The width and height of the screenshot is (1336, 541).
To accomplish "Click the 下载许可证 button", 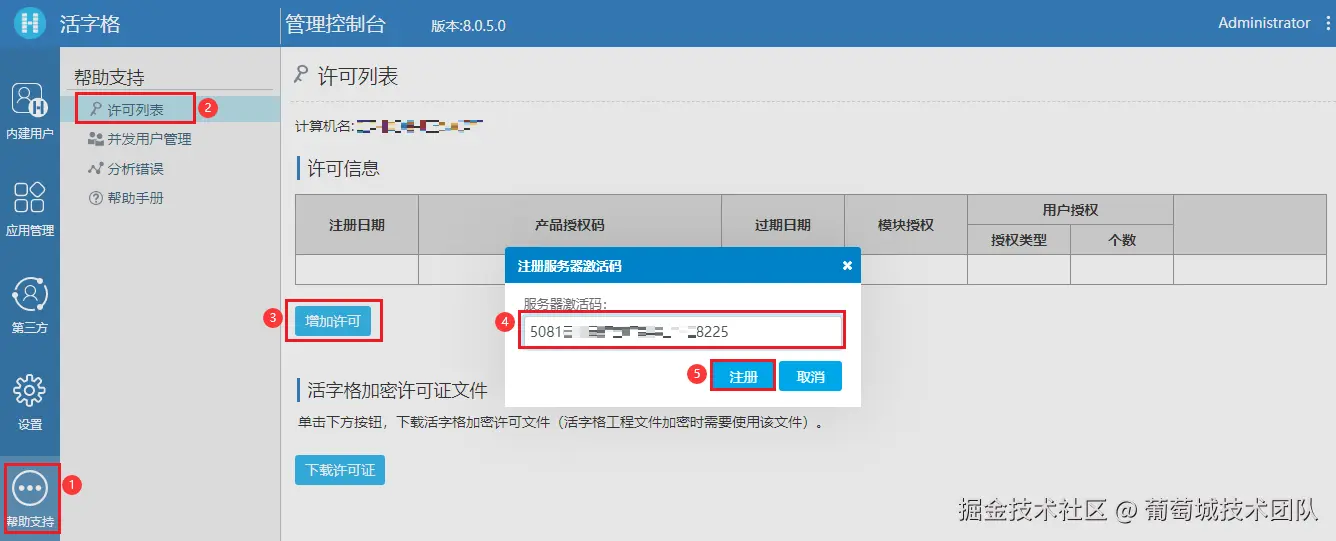I will coord(340,469).
